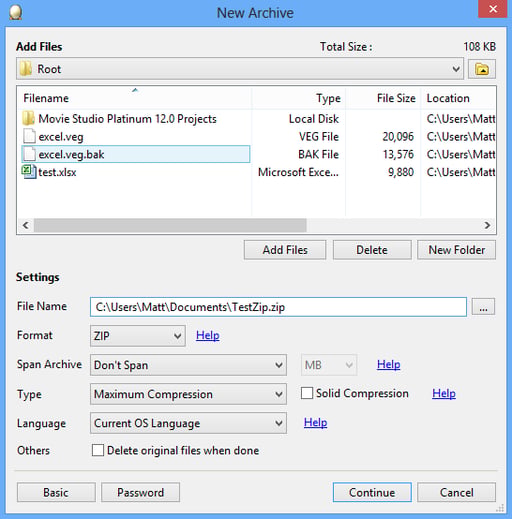Click the horizontal scrollbar thumb in file list
Image resolution: width=512 pixels, height=519 pixels.
tap(170, 225)
